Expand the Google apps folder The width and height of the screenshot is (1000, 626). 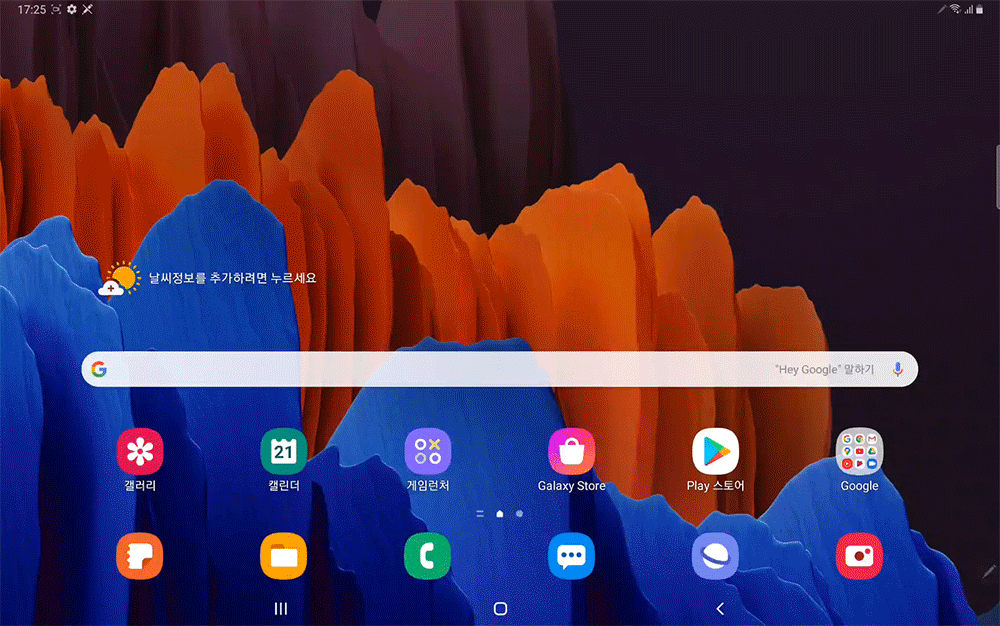click(x=859, y=452)
